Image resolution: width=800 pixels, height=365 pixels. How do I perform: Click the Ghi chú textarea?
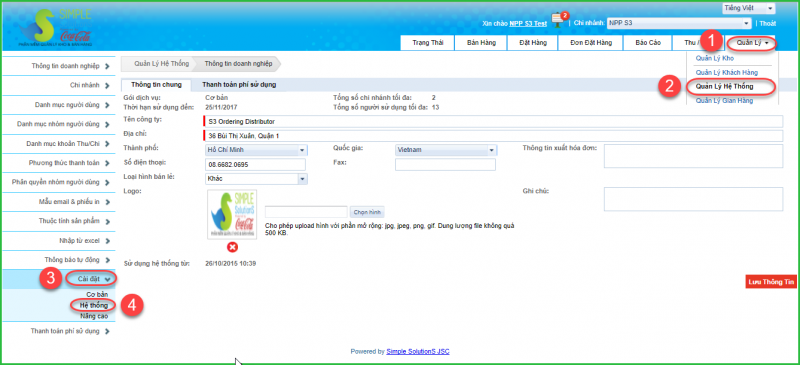pyautogui.click(x=693, y=199)
